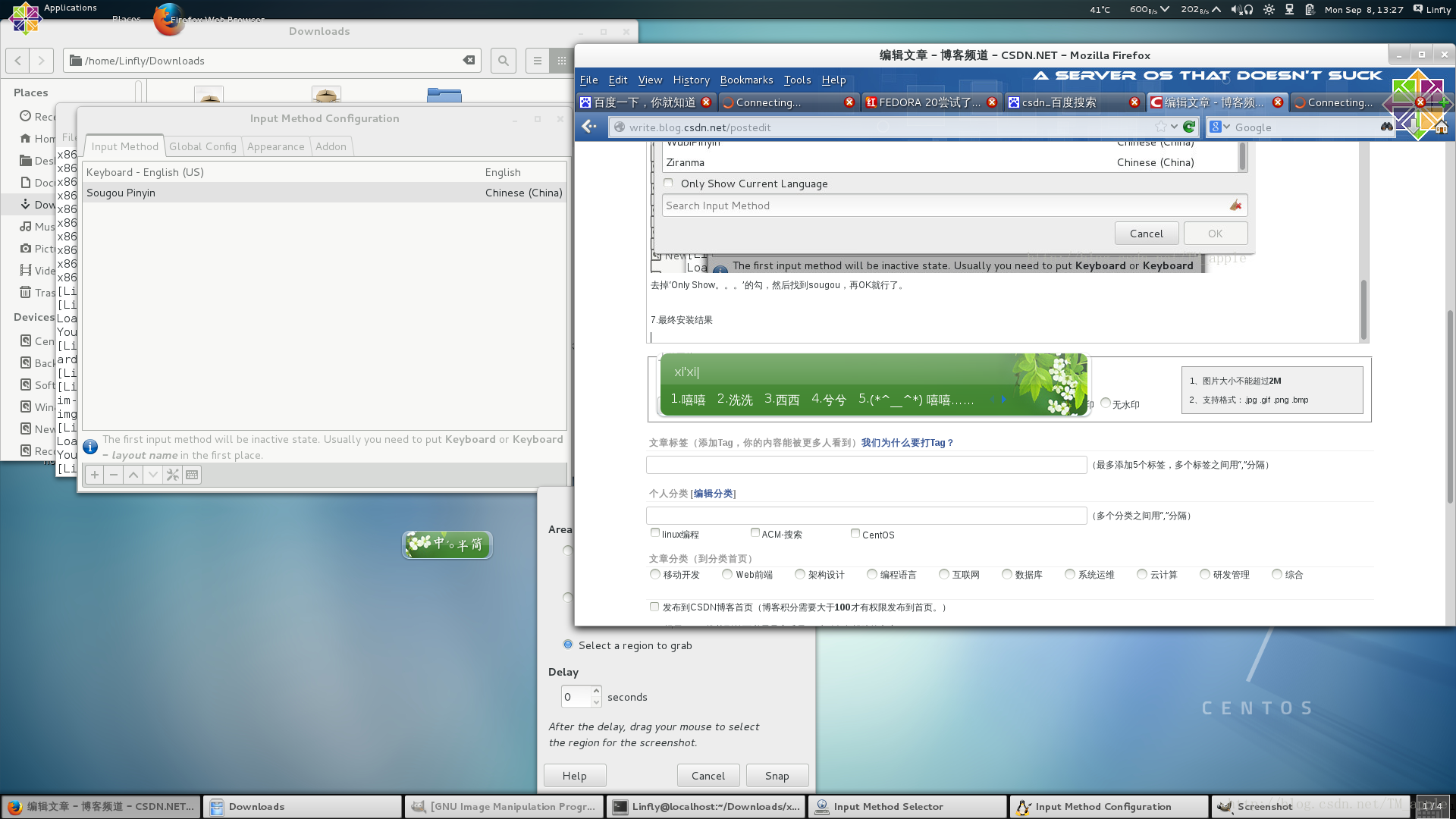Open 编辑分类 link
This screenshot has height=819, width=1456.
pyautogui.click(x=713, y=494)
